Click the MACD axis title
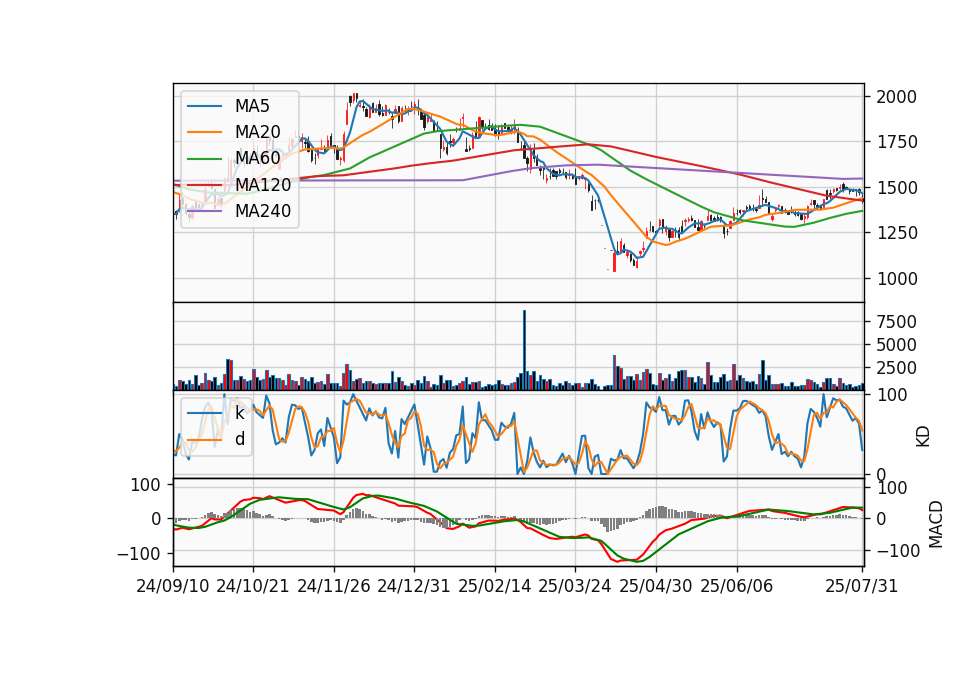The image size is (960, 690). (936, 523)
